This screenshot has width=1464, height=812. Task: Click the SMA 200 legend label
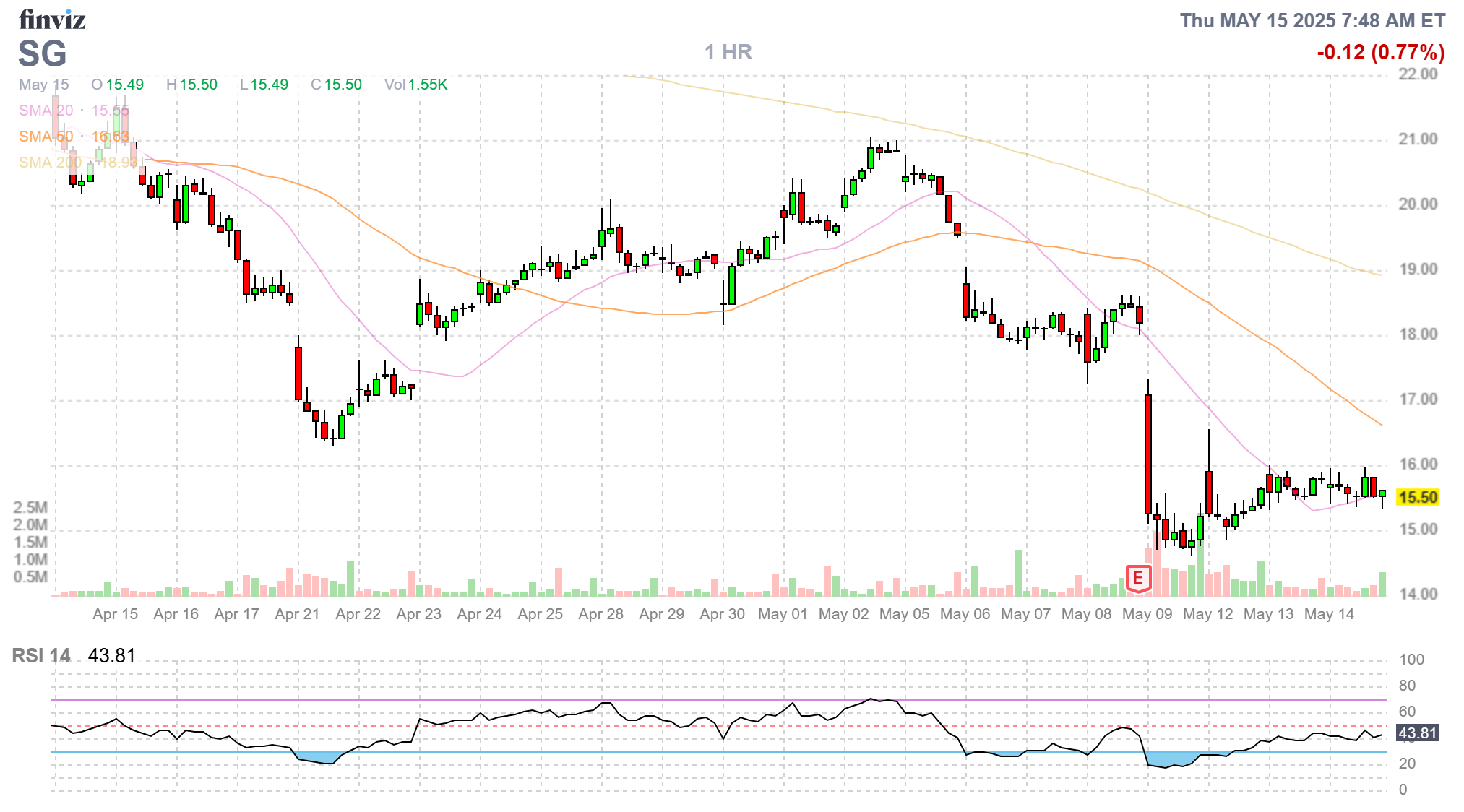click(49, 163)
